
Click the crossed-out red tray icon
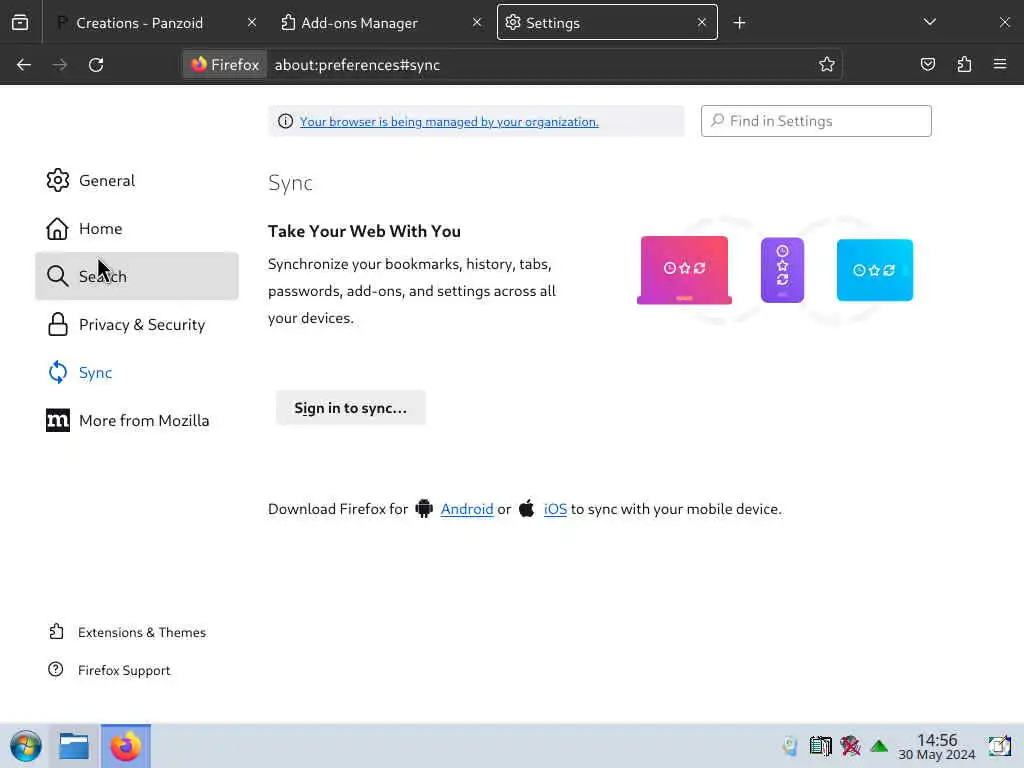click(x=850, y=746)
